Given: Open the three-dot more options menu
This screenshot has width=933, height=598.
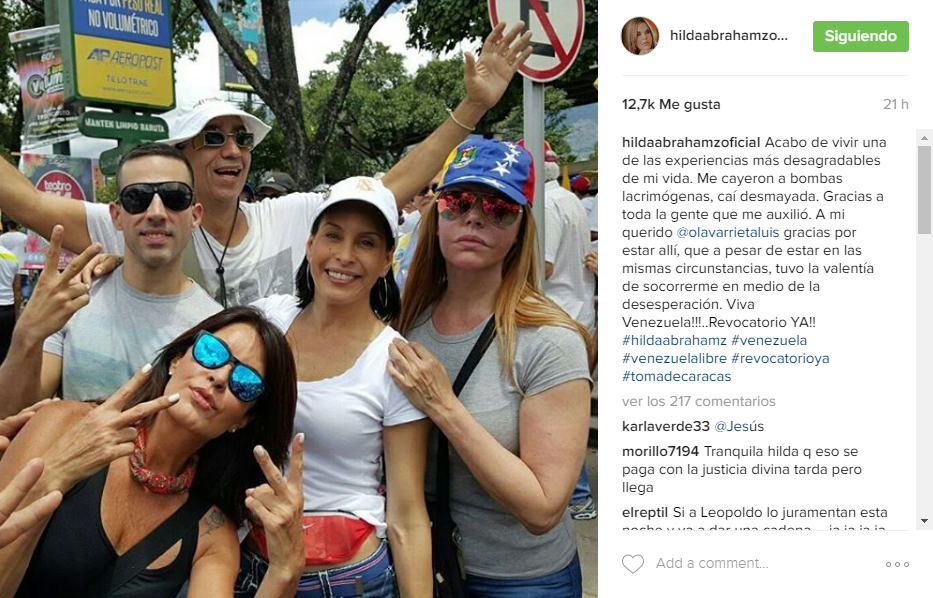Looking at the screenshot, I should click(897, 564).
